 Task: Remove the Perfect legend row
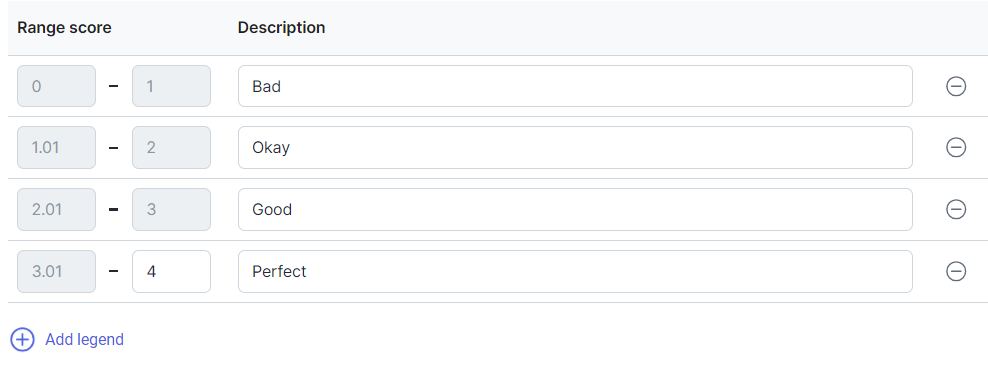(x=956, y=271)
